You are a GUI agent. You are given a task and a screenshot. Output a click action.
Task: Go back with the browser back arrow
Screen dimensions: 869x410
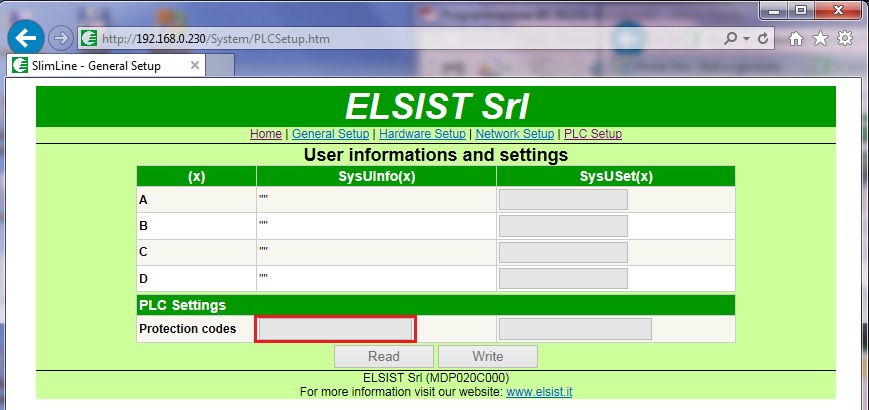[x=25, y=38]
